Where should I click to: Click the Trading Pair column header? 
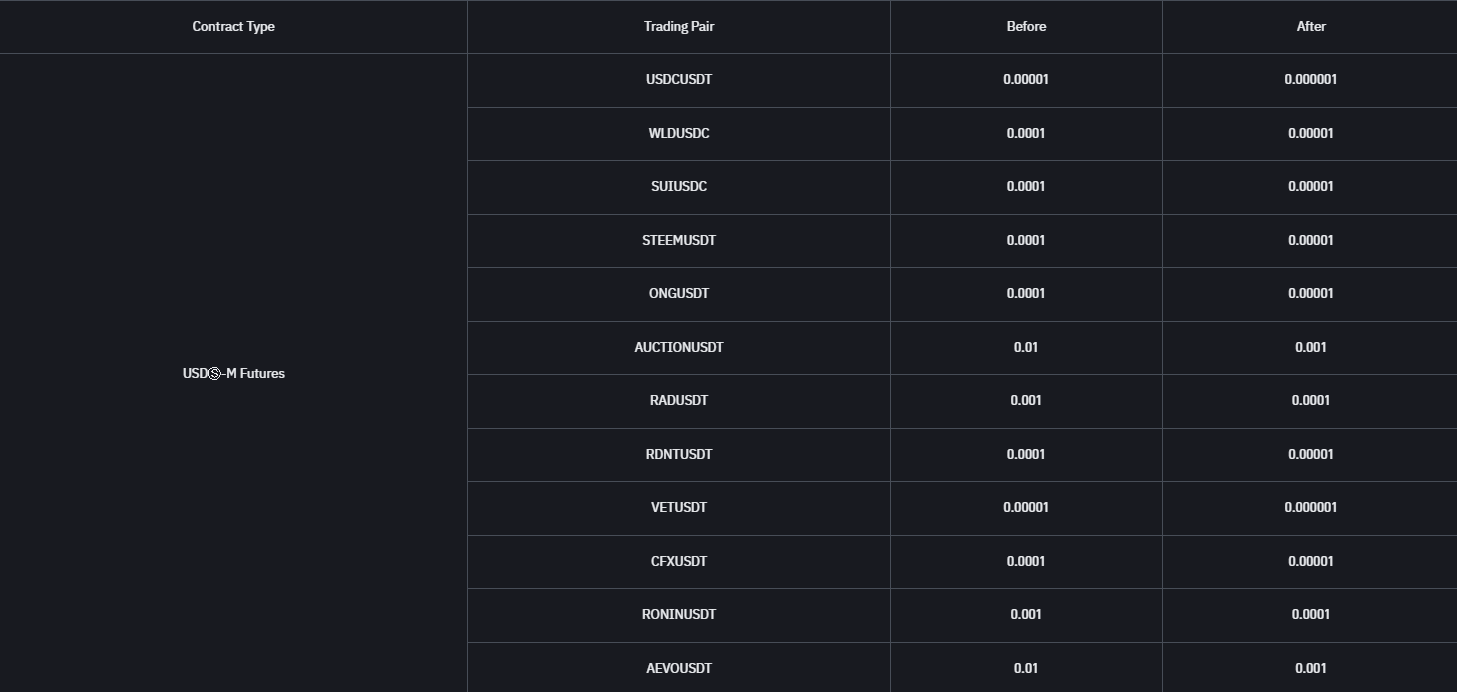(679, 27)
